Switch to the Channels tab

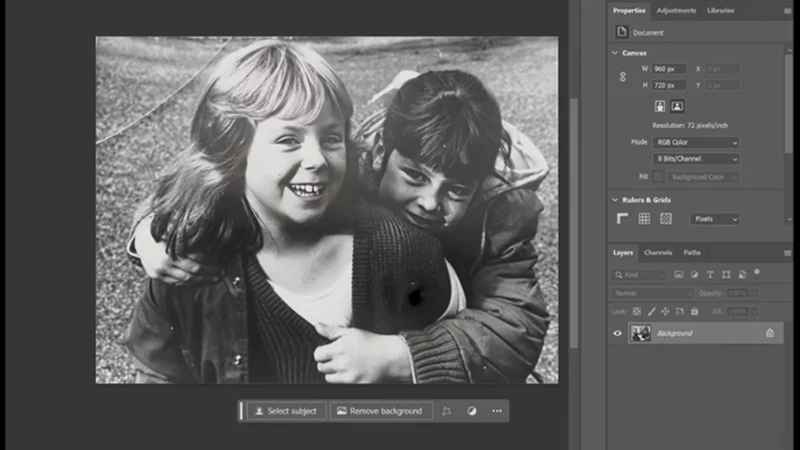tap(658, 253)
